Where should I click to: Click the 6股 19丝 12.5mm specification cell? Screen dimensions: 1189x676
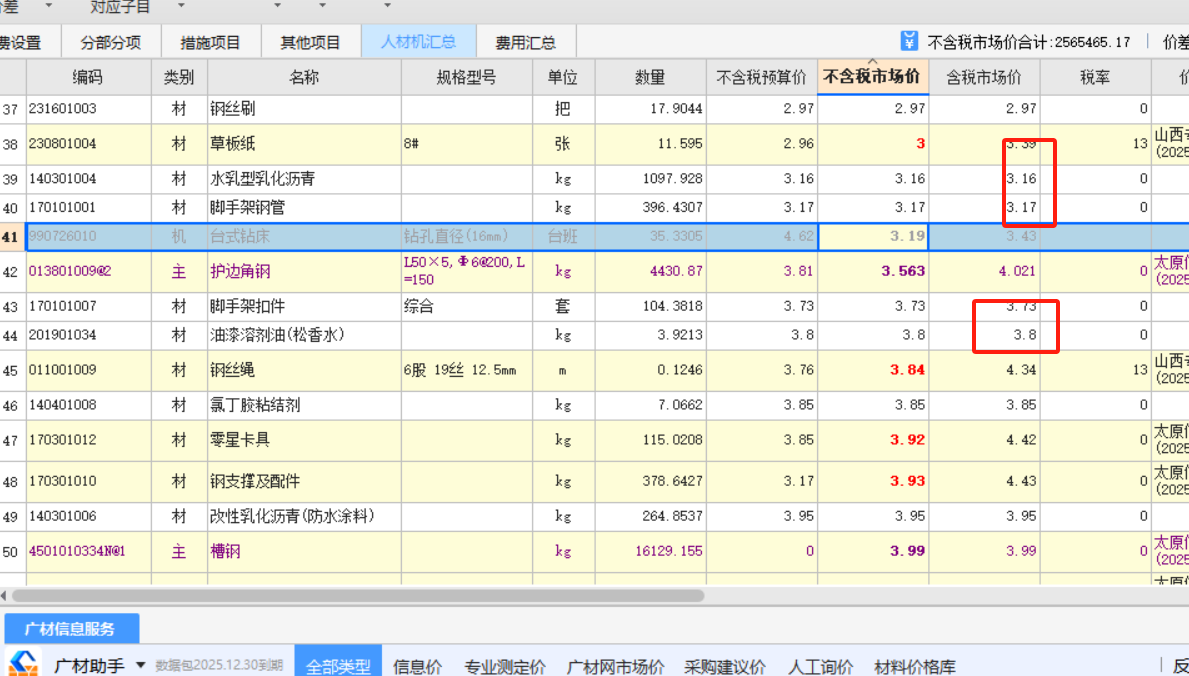point(466,369)
